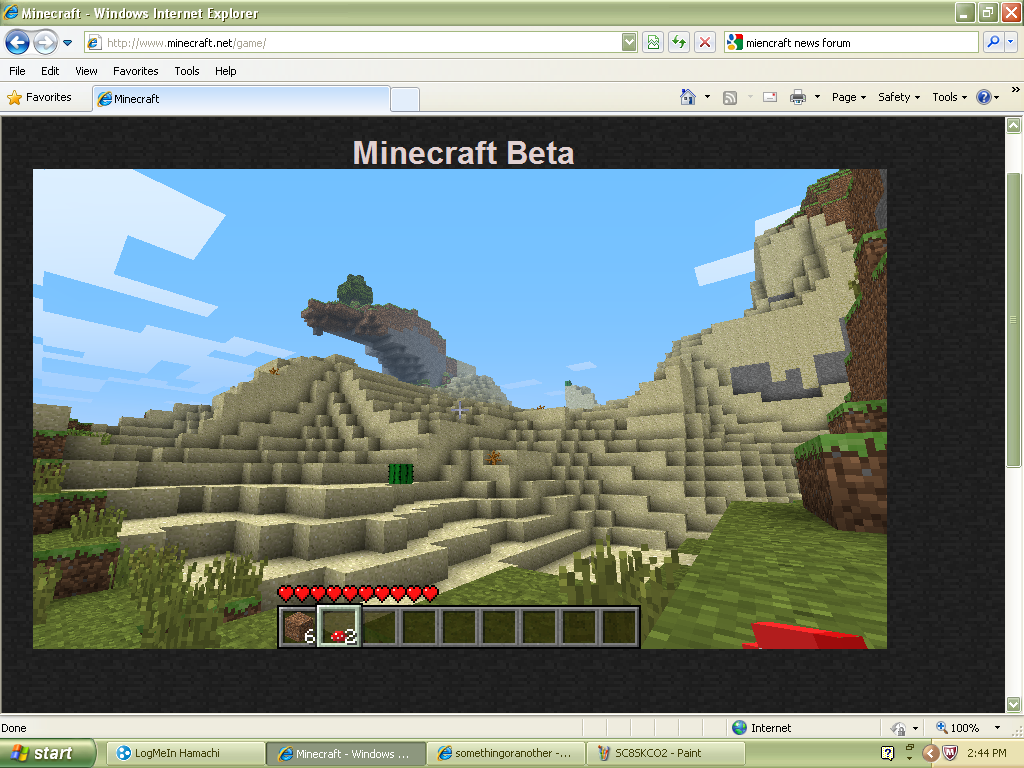Click the search box with 'miencraft news forum'
Image resolution: width=1024 pixels, height=768 pixels.
click(852, 43)
